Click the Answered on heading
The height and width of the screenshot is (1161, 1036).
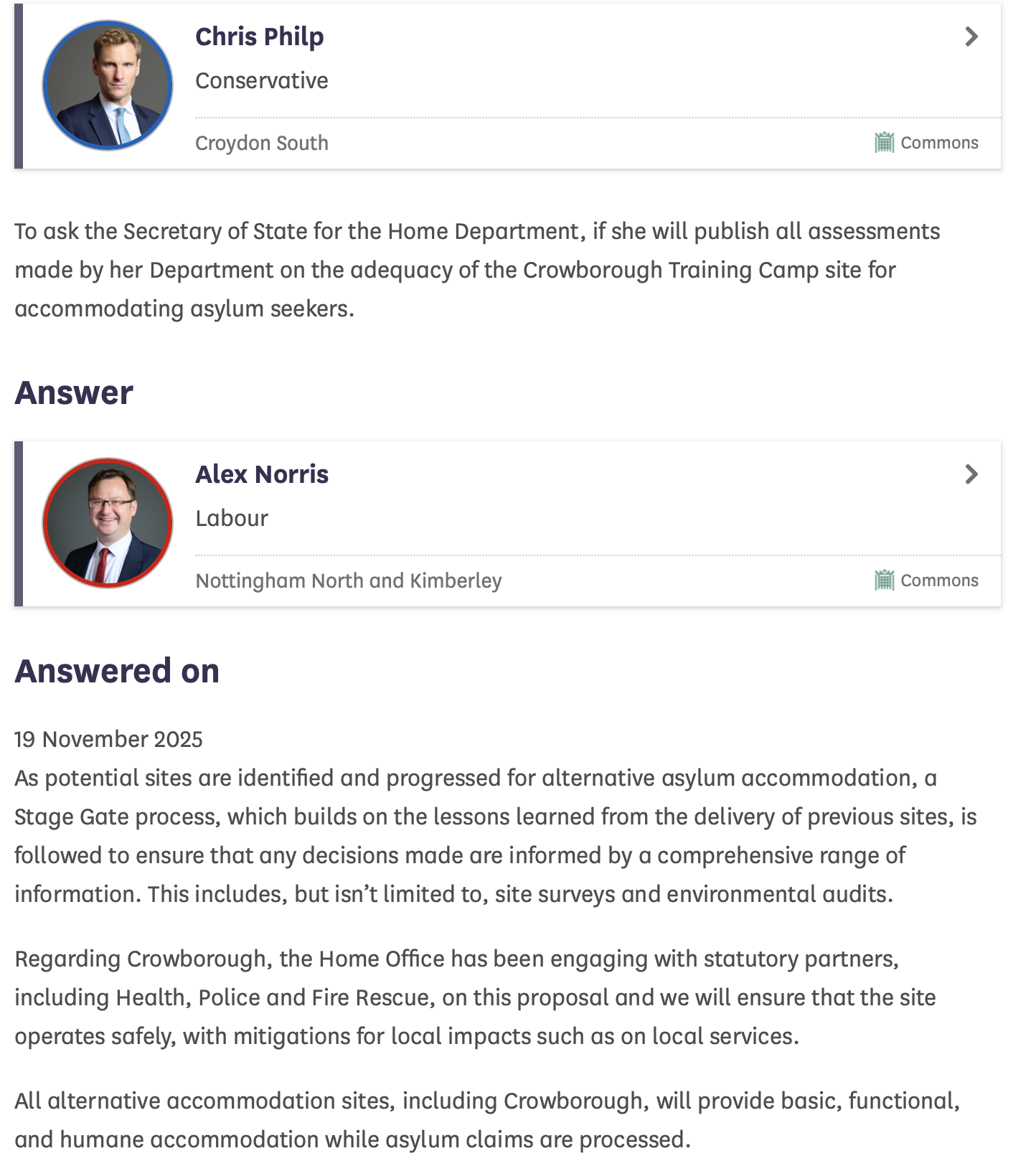(117, 672)
